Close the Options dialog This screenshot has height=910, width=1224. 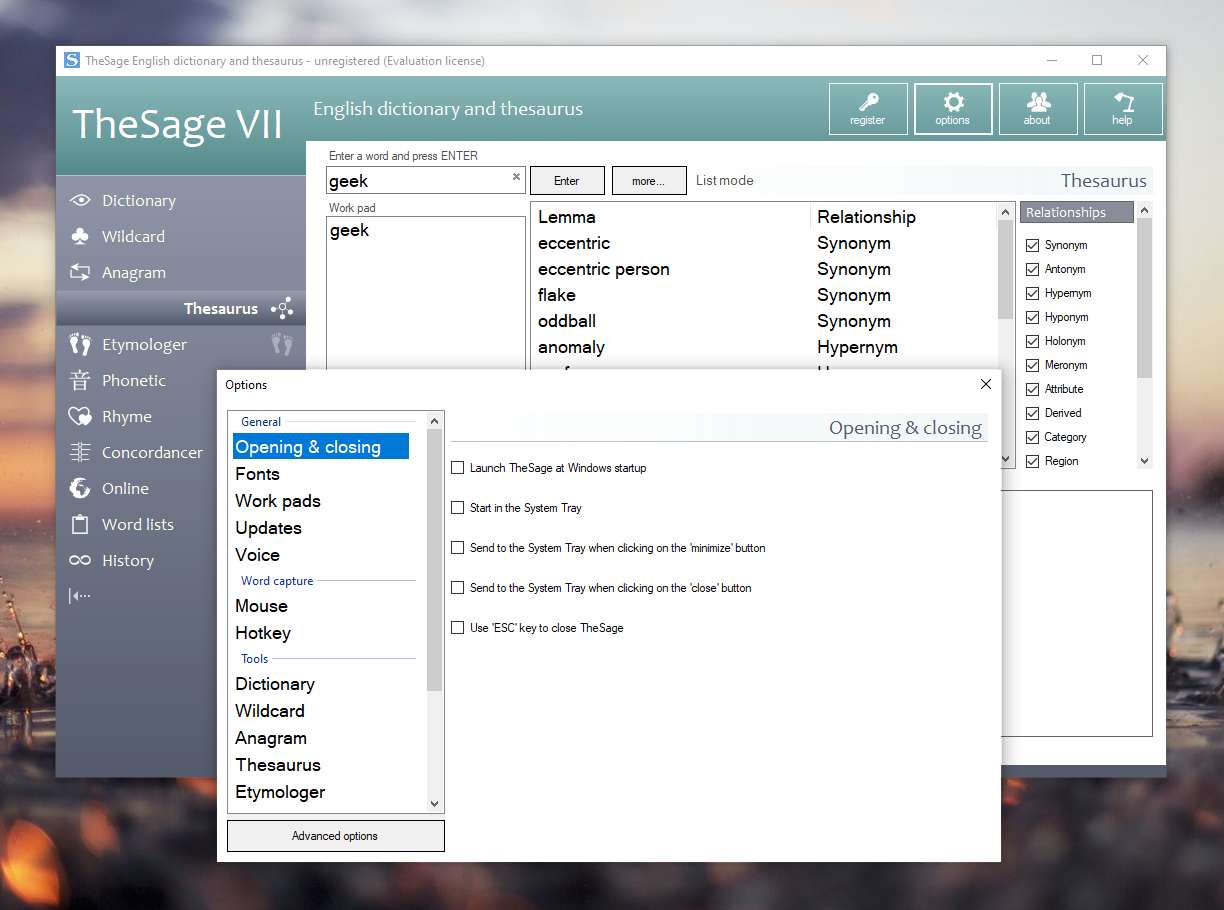tap(986, 384)
